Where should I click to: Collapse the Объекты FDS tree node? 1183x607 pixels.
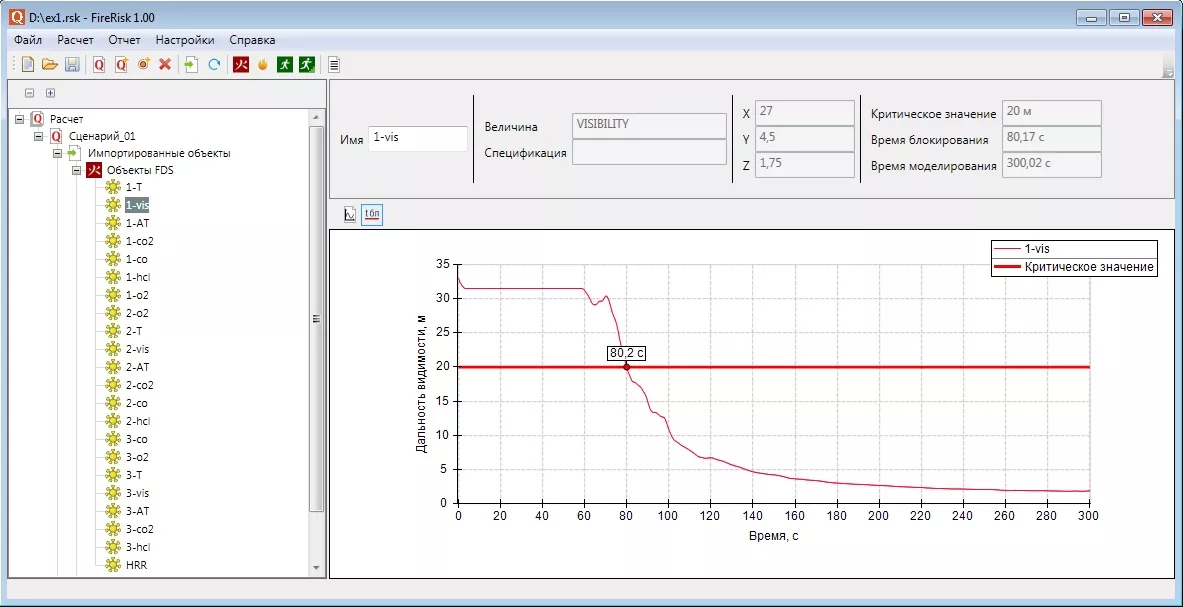75,171
